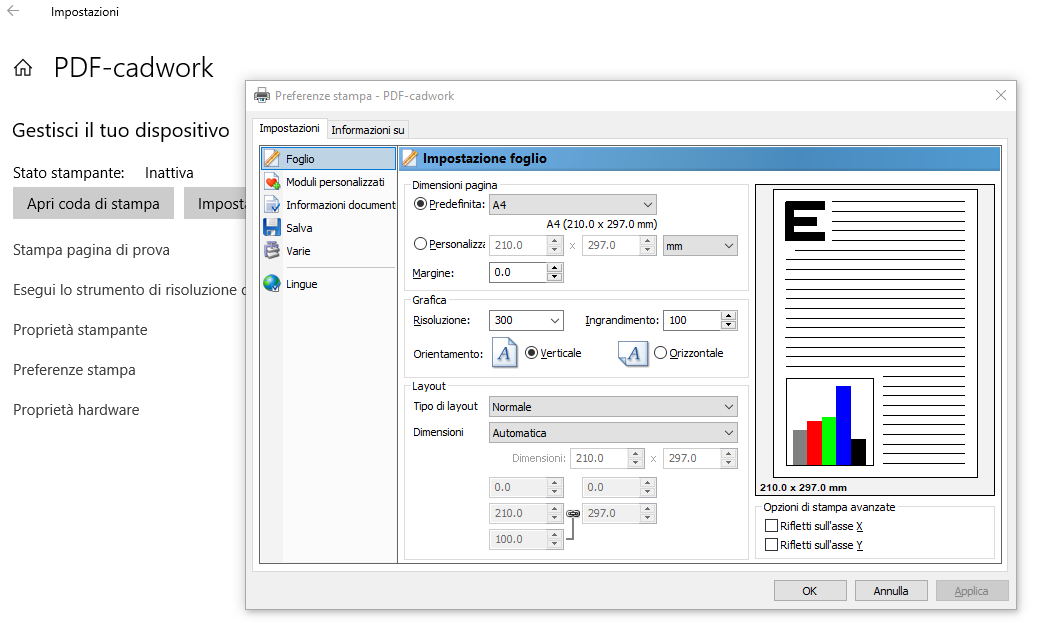Click the landscape orientation page icon
Viewport: 1043px width, 638px height.
[633, 353]
